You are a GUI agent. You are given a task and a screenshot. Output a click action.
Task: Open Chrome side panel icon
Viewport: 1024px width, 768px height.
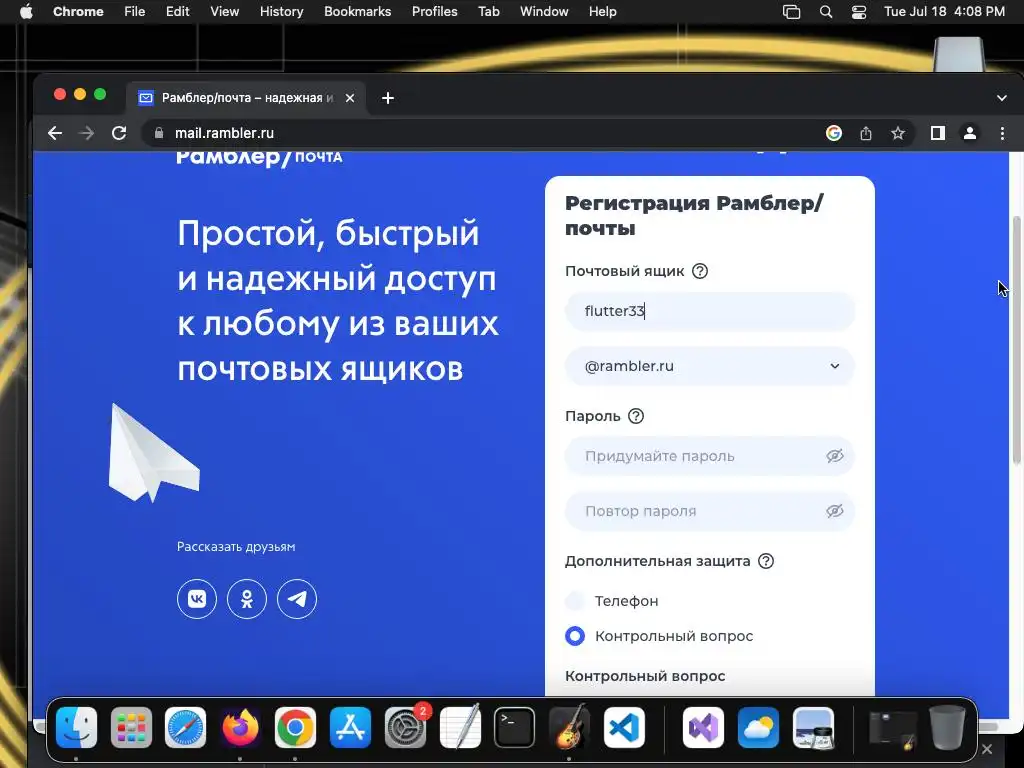tap(938, 133)
